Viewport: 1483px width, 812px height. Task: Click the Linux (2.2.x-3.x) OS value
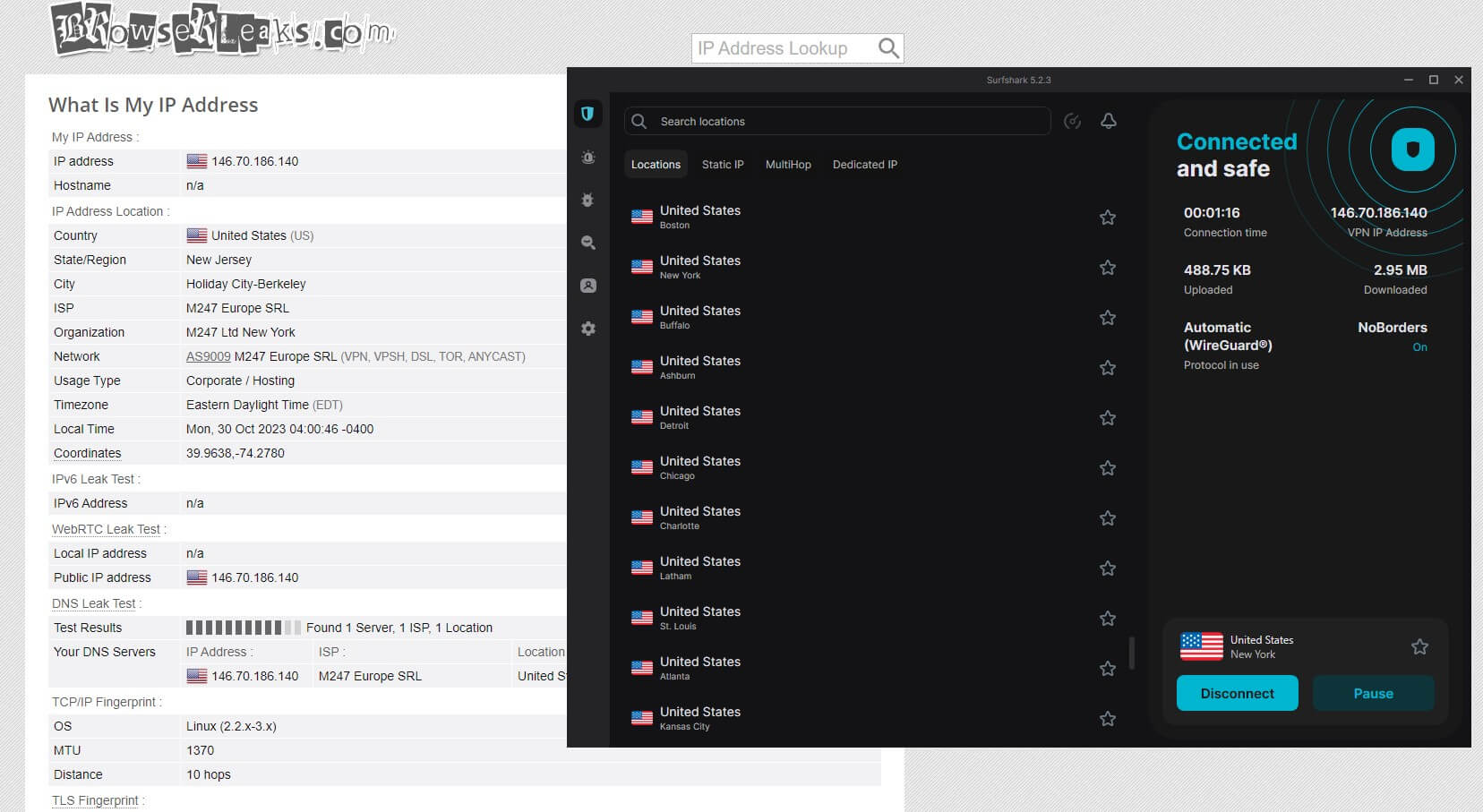(231, 726)
